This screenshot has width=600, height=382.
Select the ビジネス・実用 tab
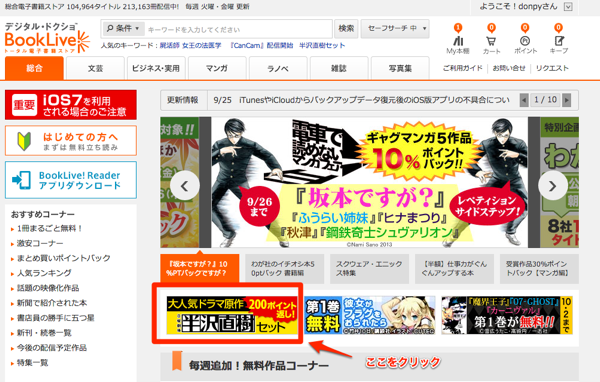pos(156,68)
